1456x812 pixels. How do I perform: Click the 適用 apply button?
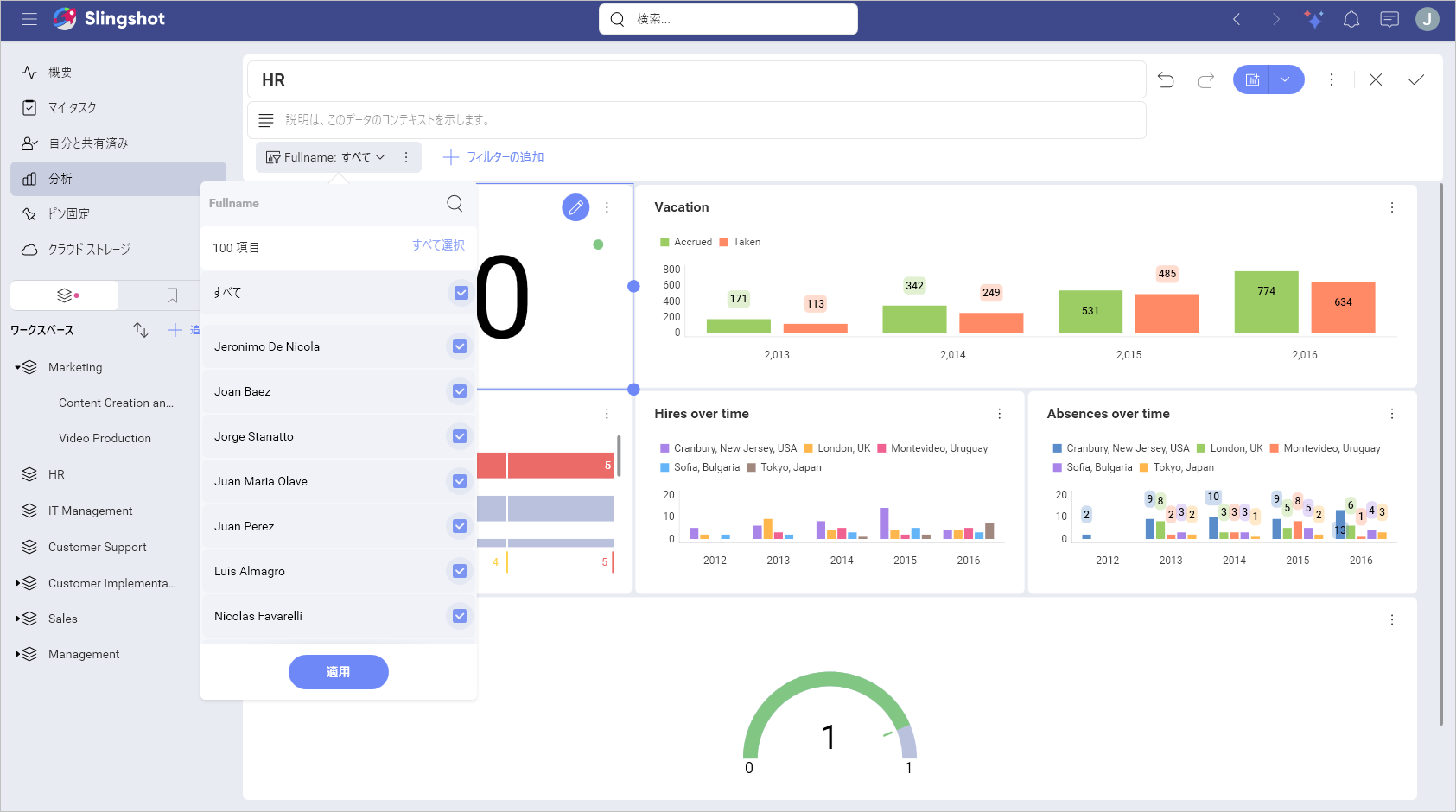(x=339, y=672)
